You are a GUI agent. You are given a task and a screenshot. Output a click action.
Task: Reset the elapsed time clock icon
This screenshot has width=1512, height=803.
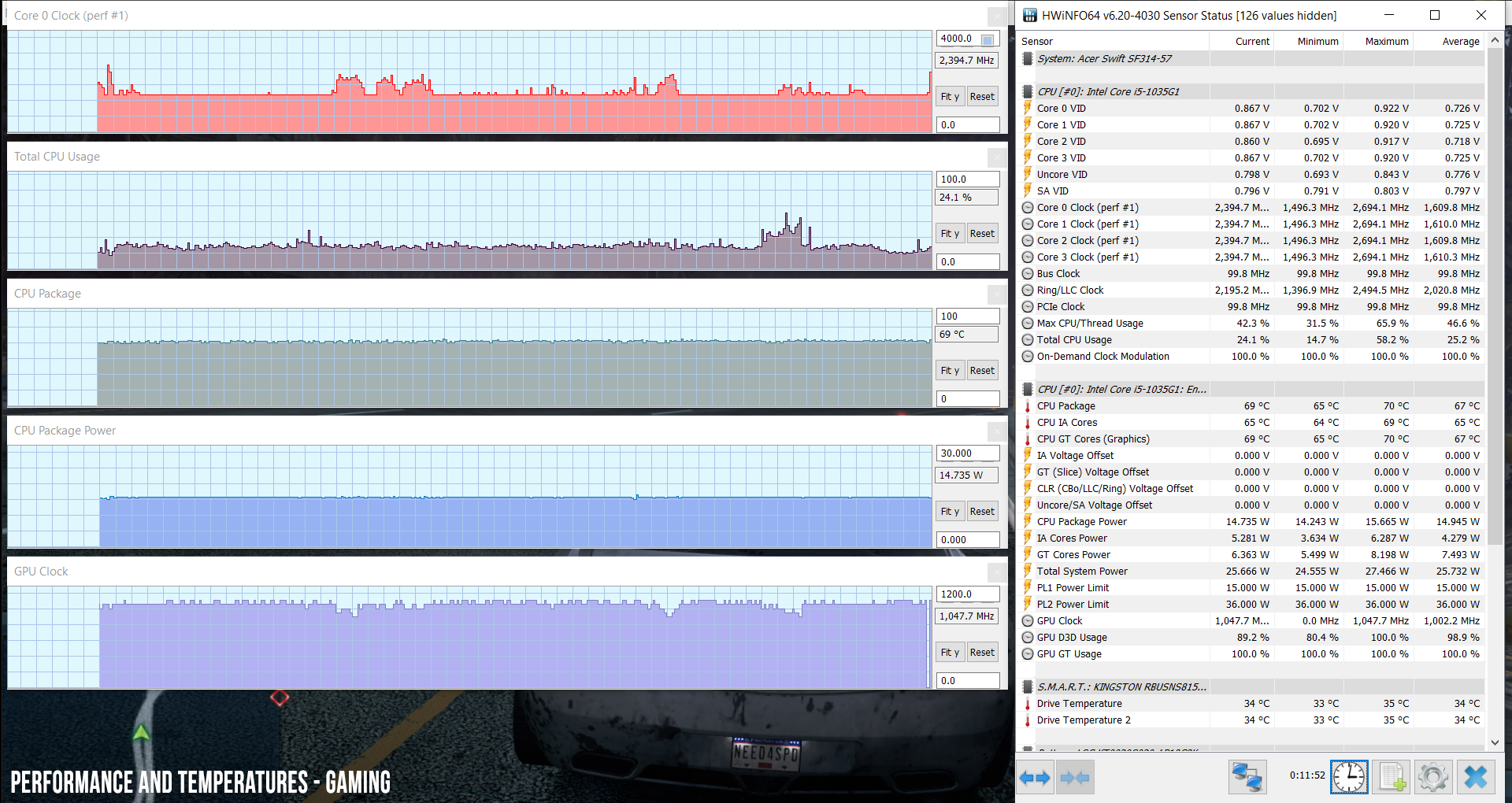click(1349, 778)
